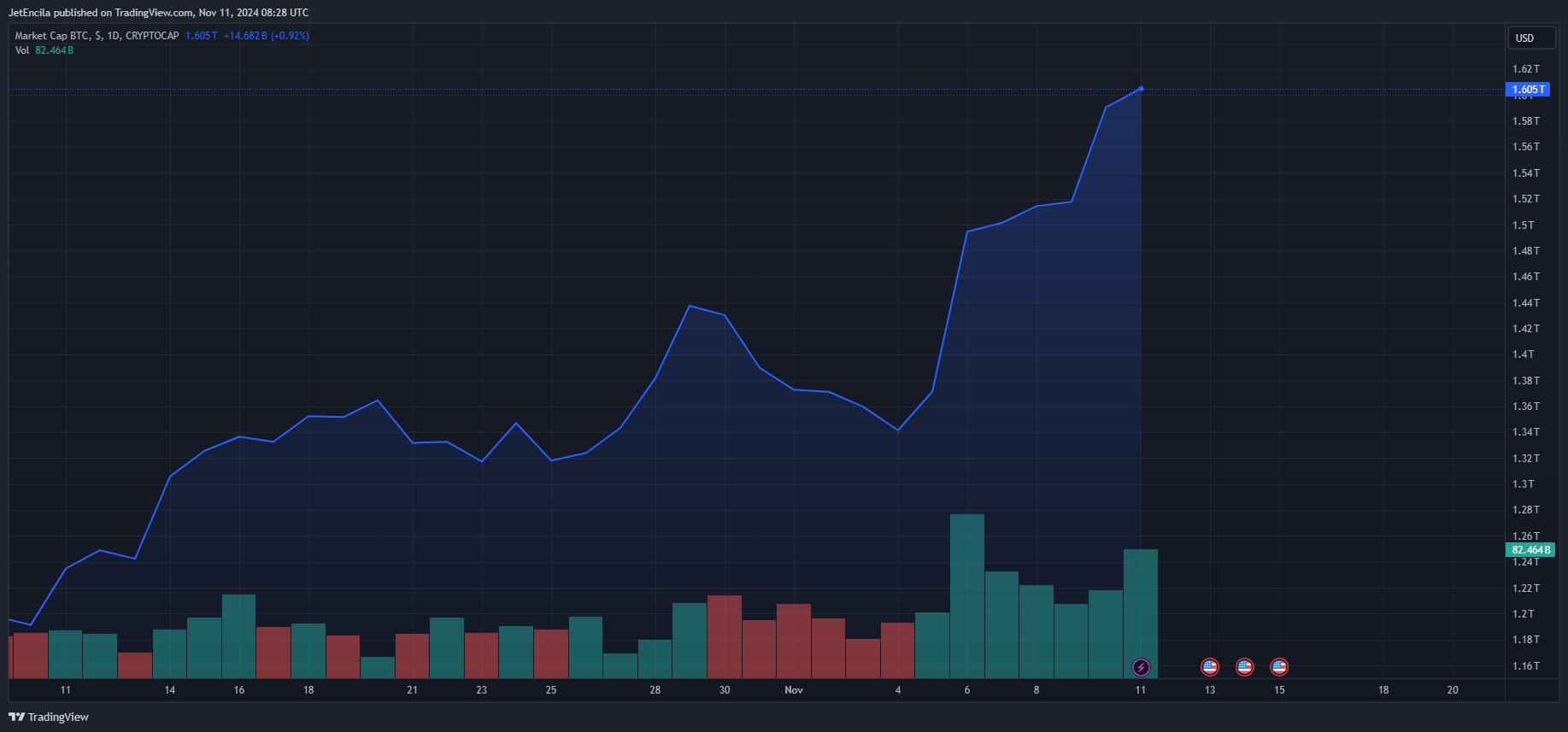Click the blue dot at line's end
The width and height of the screenshot is (1568, 732).
tap(1141, 89)
